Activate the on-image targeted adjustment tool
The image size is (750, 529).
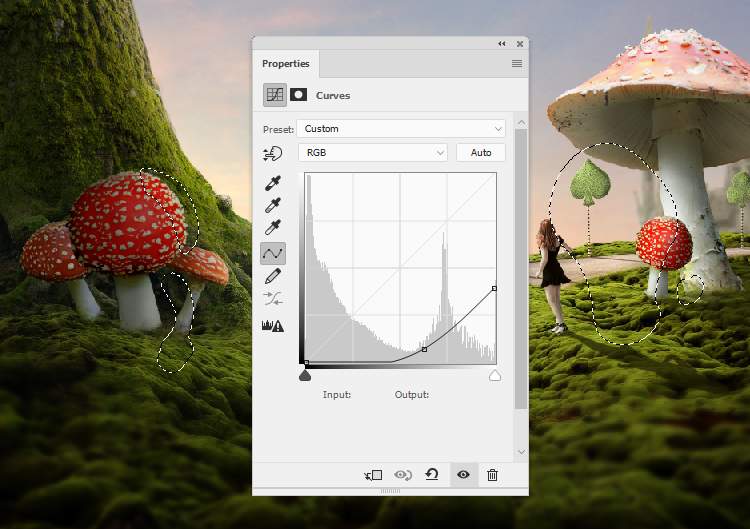point(273,153)
